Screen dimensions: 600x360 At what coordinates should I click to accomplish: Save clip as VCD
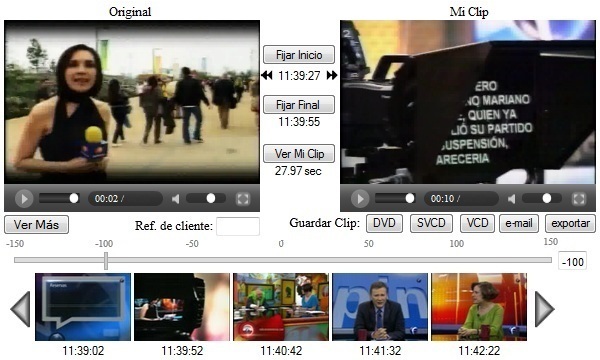tap(478, 223)
